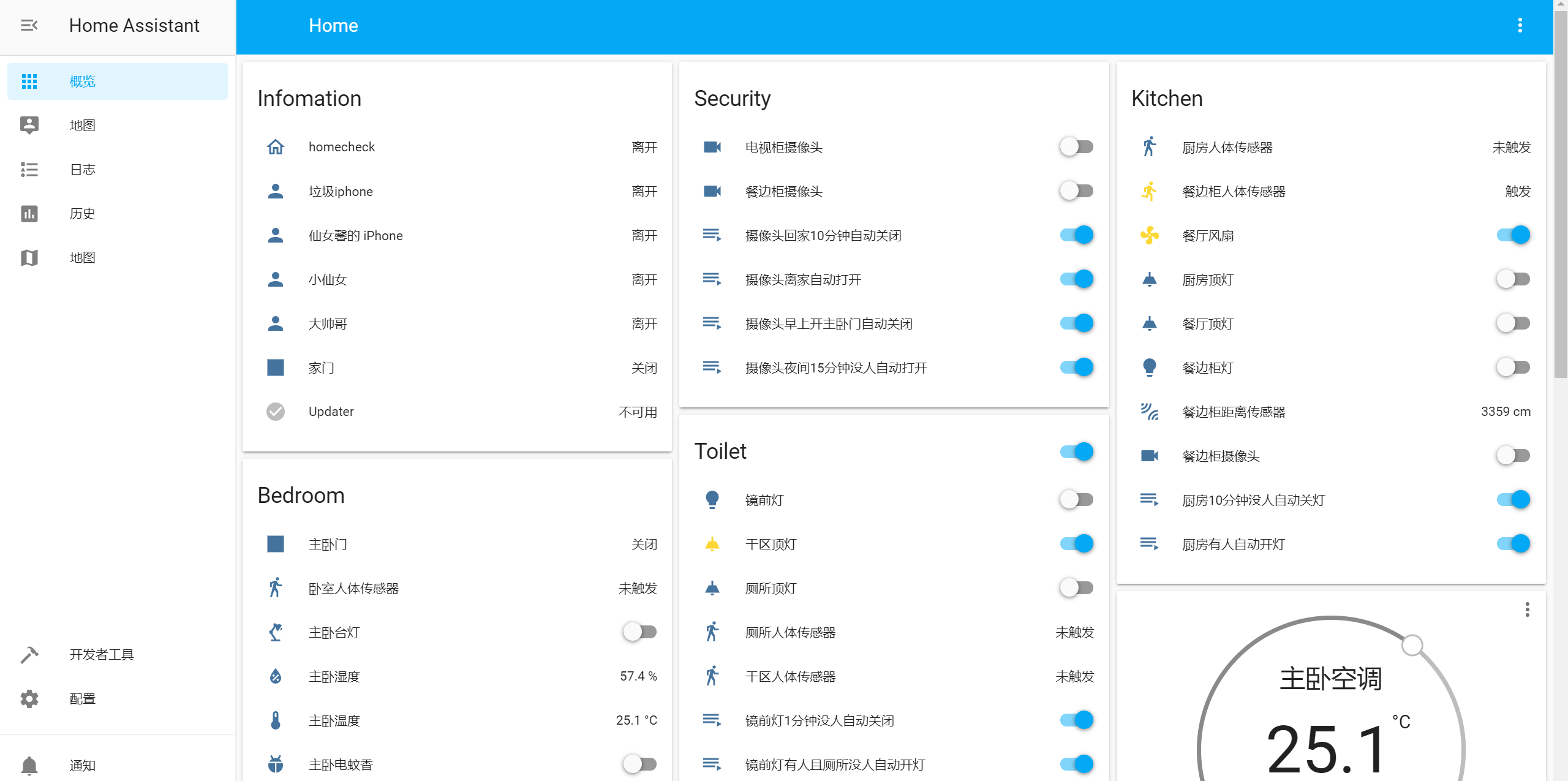Click the 电视柜摄像头 camera icon

coord(712,147)
